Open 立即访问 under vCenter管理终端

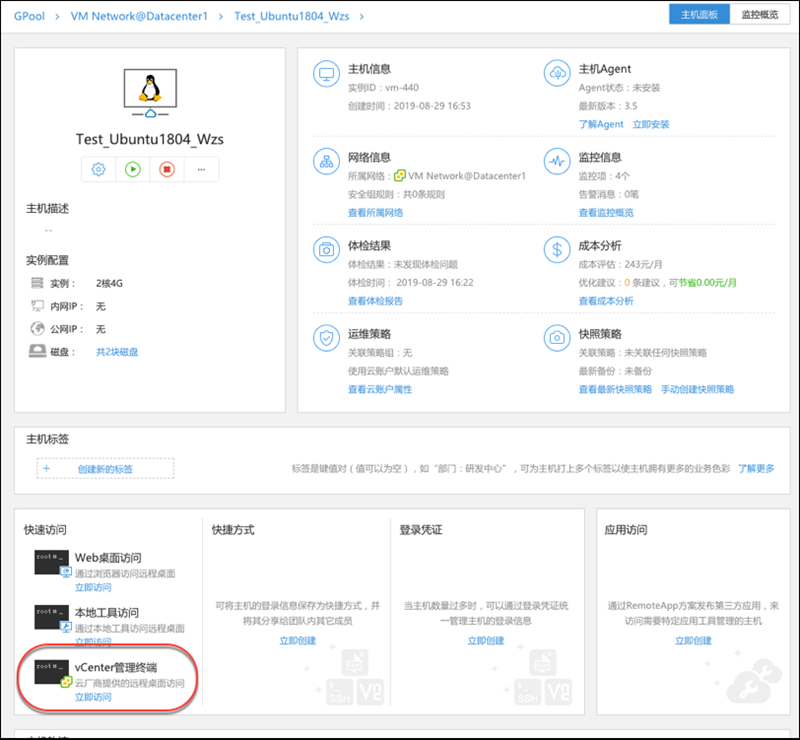tap(93, 697)
